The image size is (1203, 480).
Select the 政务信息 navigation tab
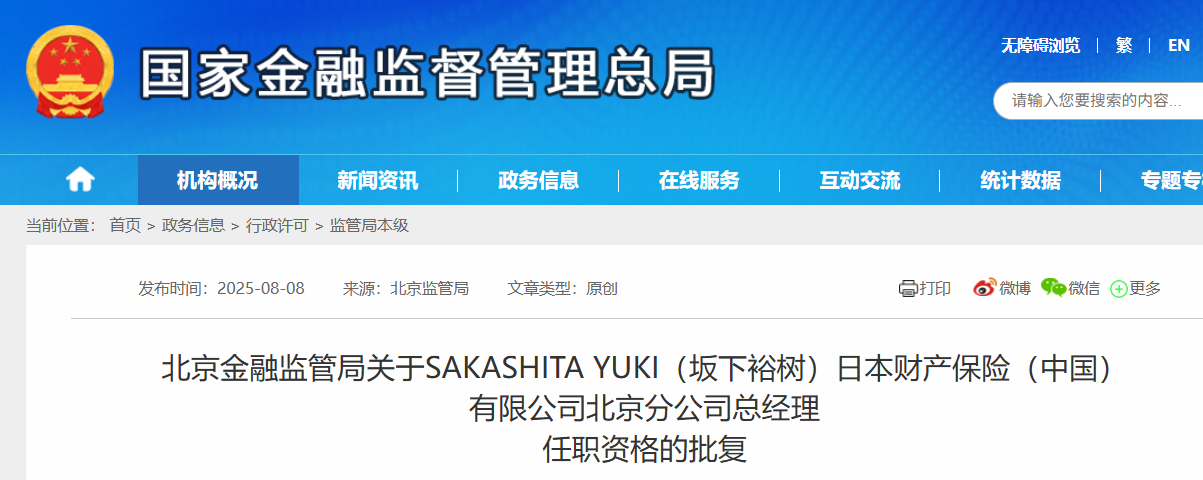pos(539,180)
